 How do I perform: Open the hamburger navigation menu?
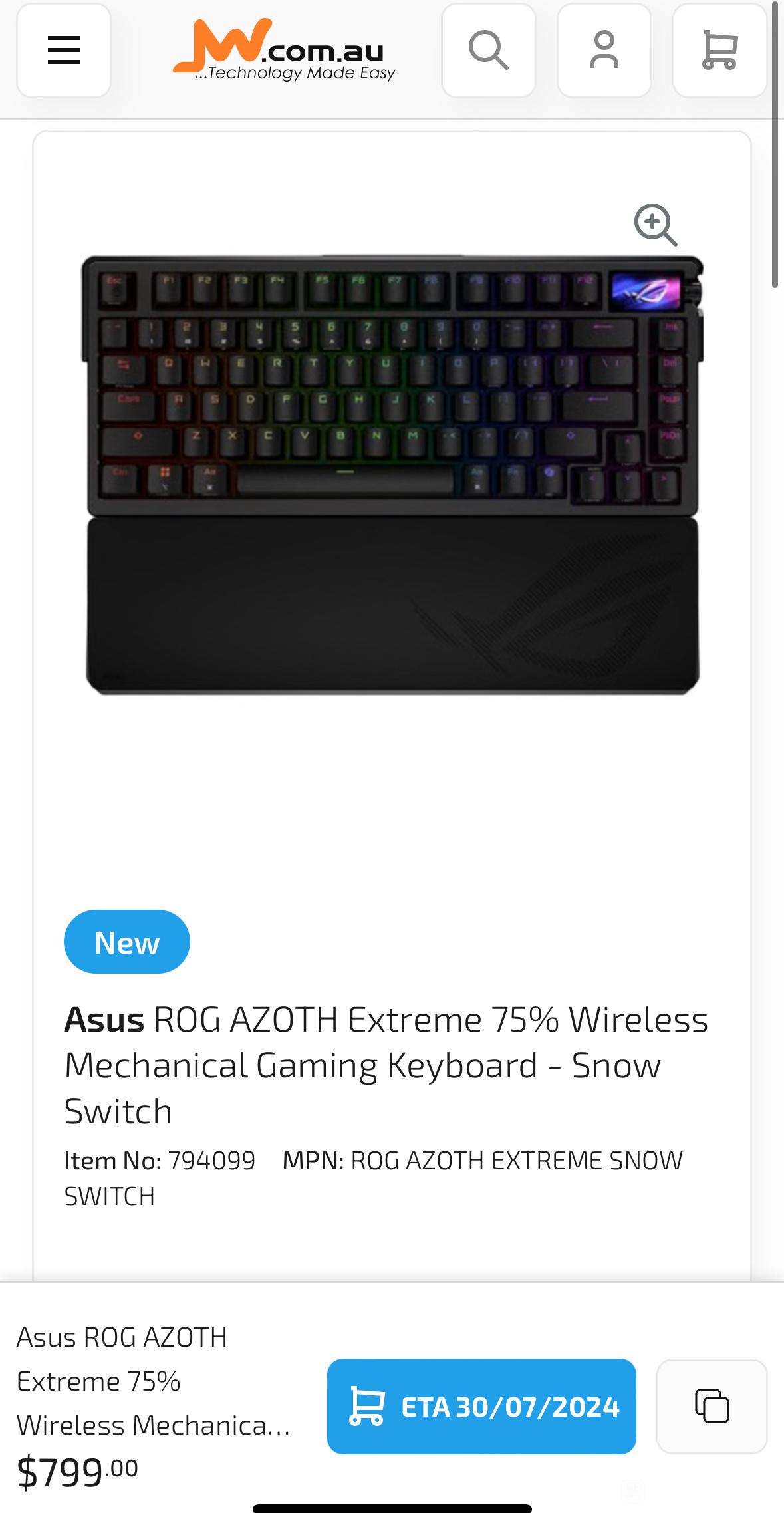tap(64, 51)
